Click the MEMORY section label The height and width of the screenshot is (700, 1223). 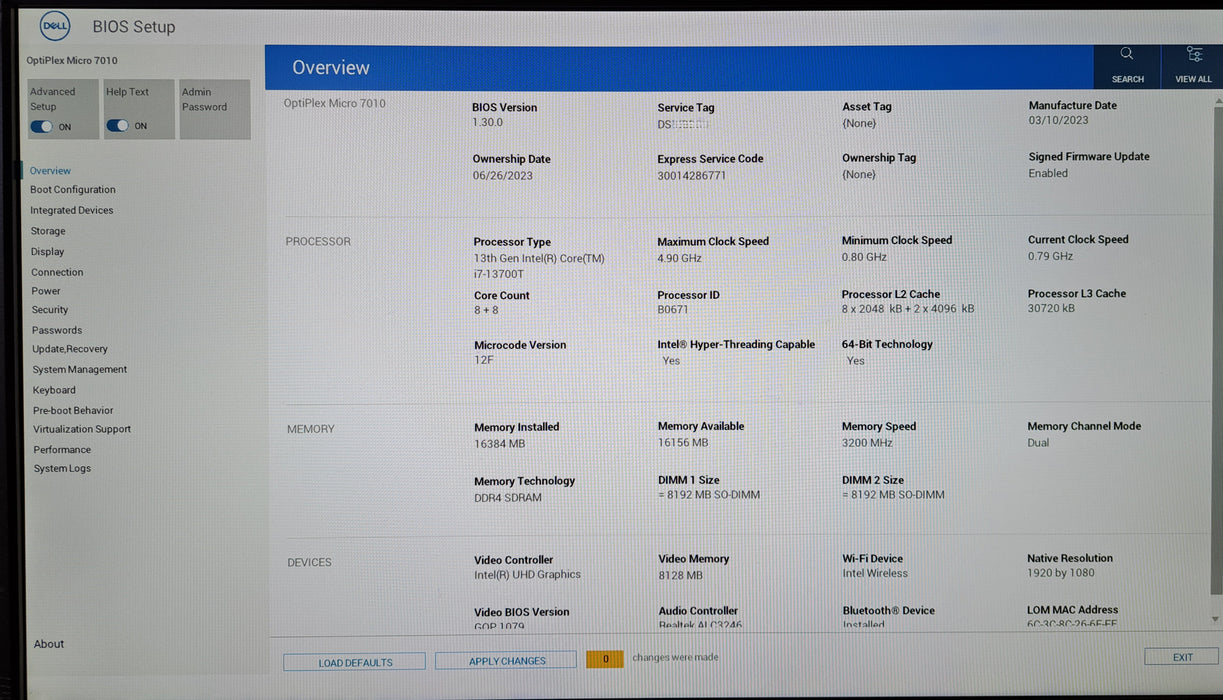[311, 429]
